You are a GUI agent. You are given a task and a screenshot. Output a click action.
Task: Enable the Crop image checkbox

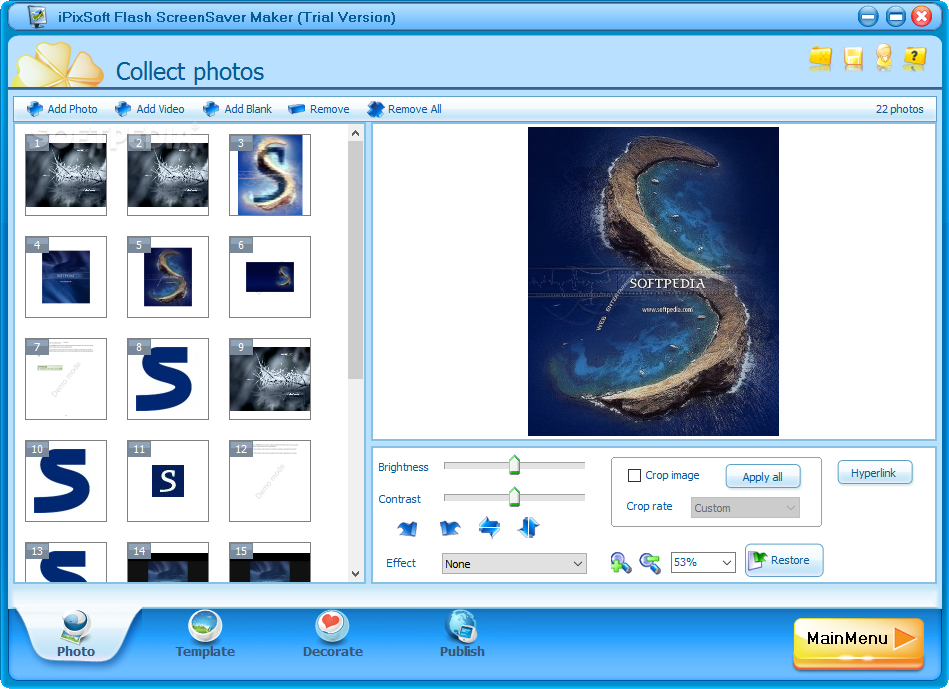(634, 475)
